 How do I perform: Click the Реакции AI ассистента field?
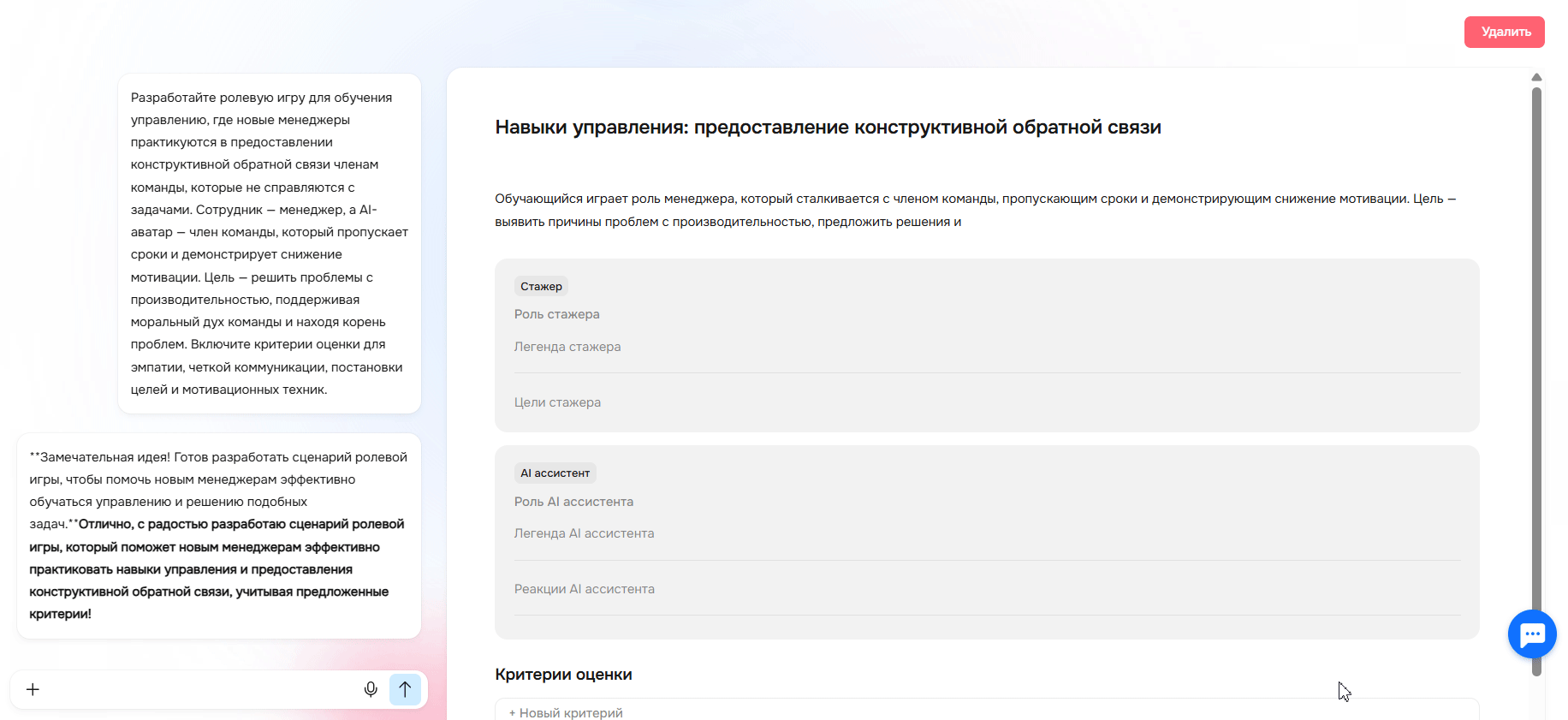[x=585, y=589]
